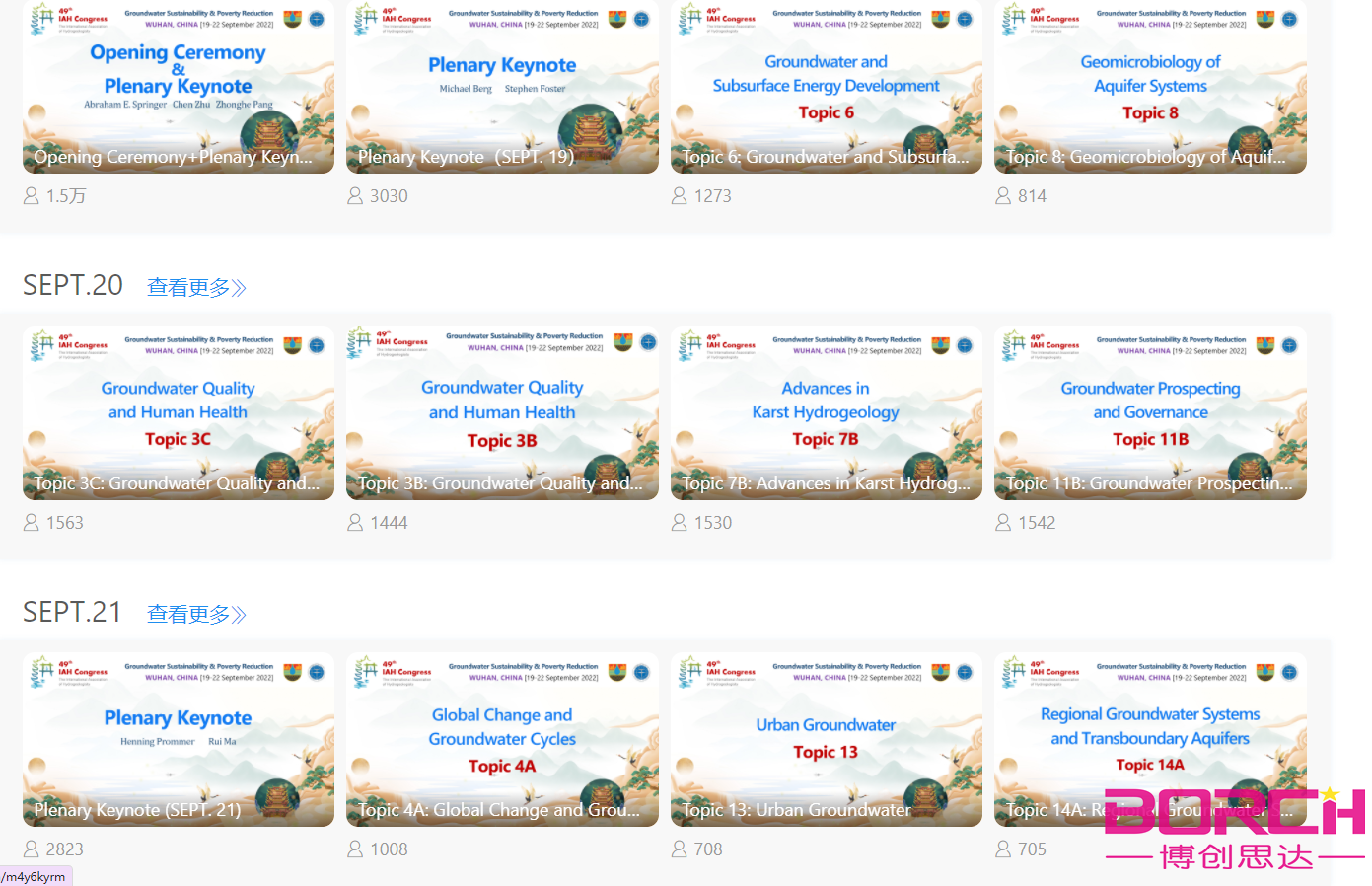Click the viewer icon beside 2823
The width and height of the screenshot is (1372, 886).
pos(32,849)
